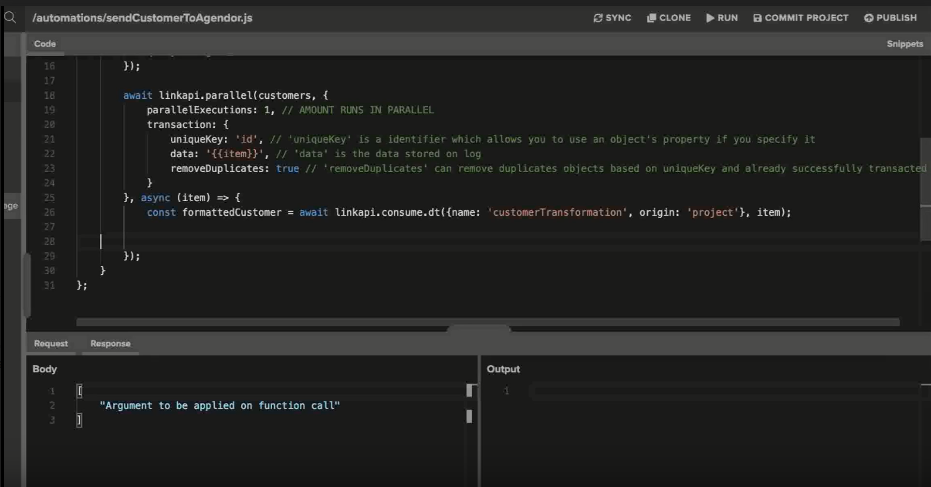Open the Snippets panel tab
The image size is (931, 487).
coord(904,44)
